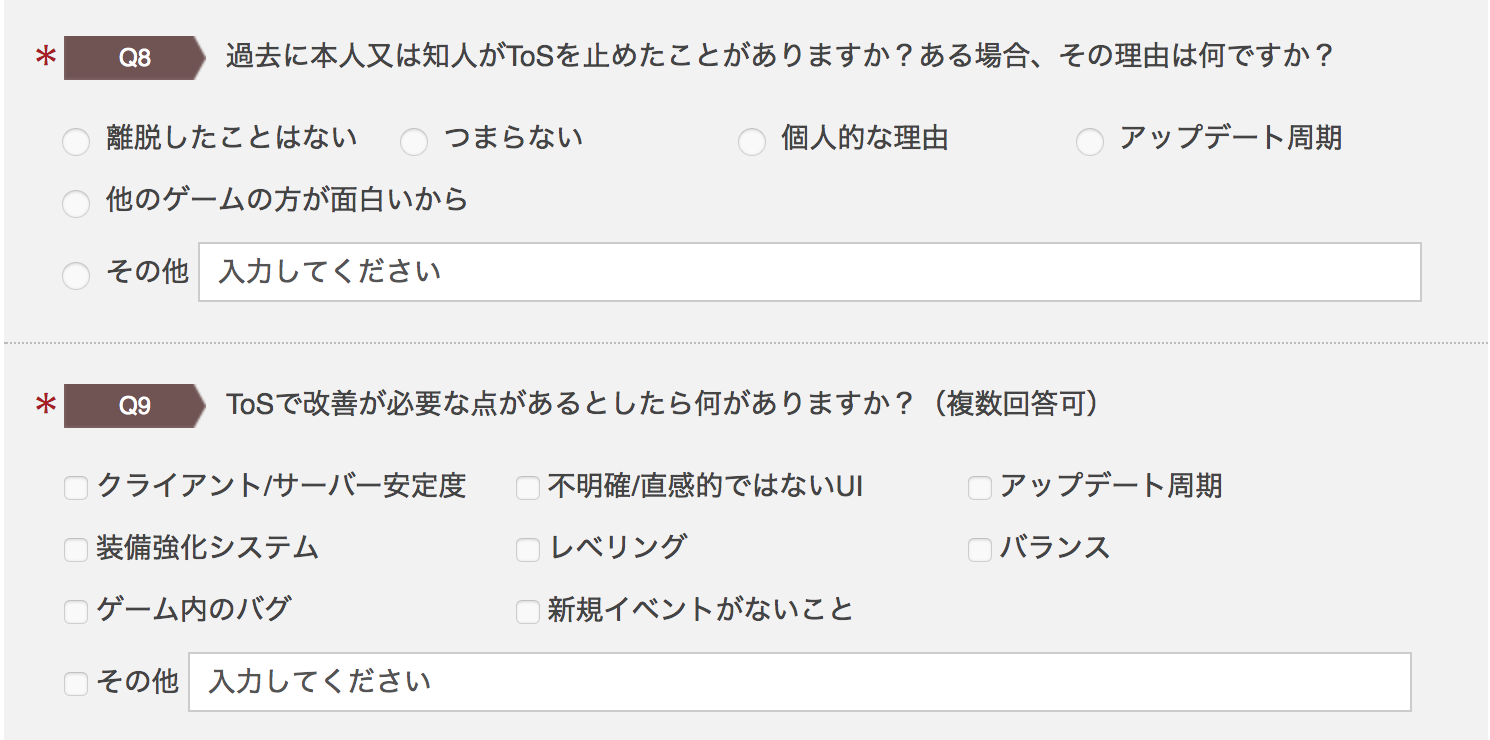1490x740 pixels.
Task: Check the ゲーム内のバグ checkbox
Action: click(76, 612)
